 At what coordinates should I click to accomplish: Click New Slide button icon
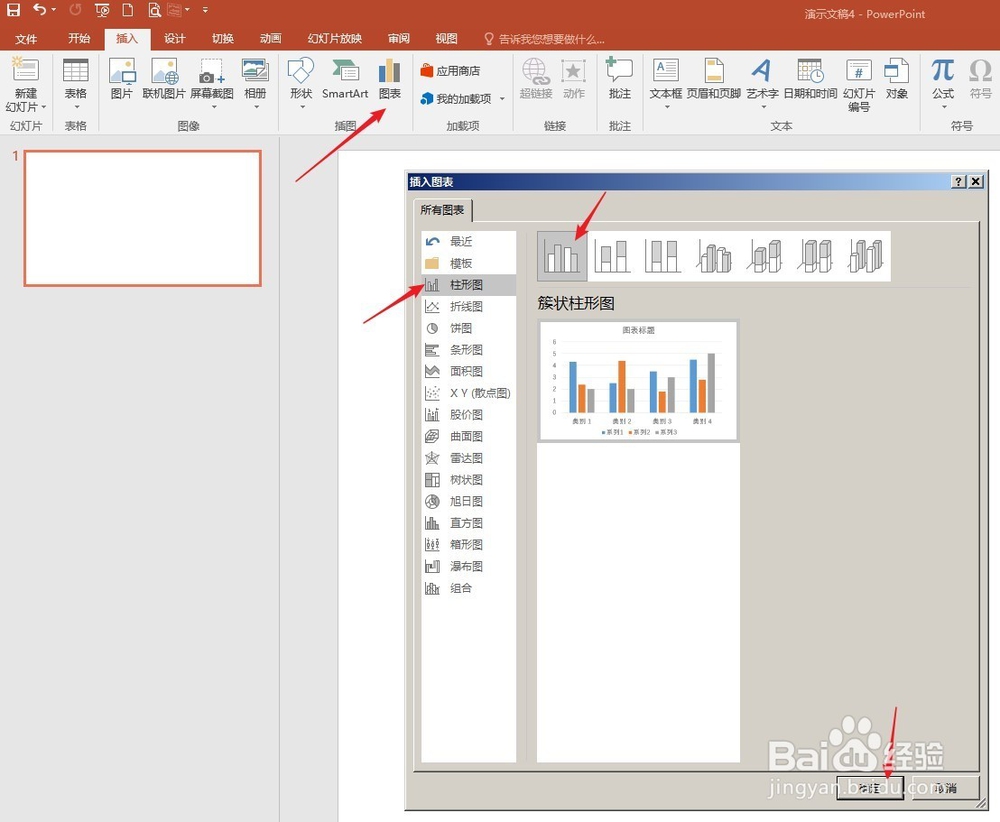[26, 70]
